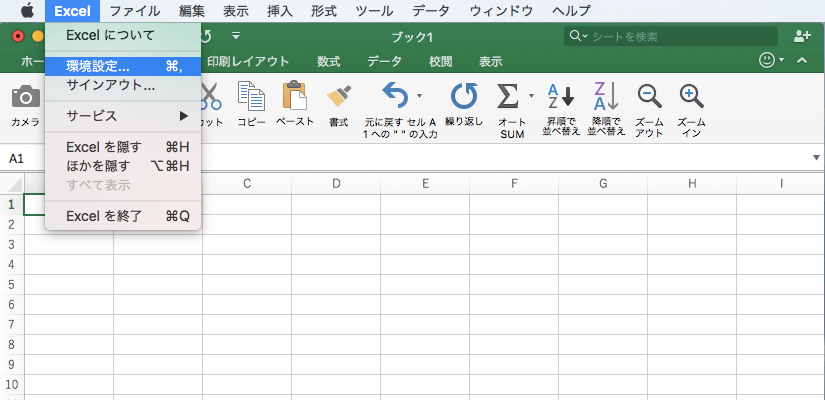
Task: Click the Camera (カメラ) toolbar icon
Action: click(25, 97)
